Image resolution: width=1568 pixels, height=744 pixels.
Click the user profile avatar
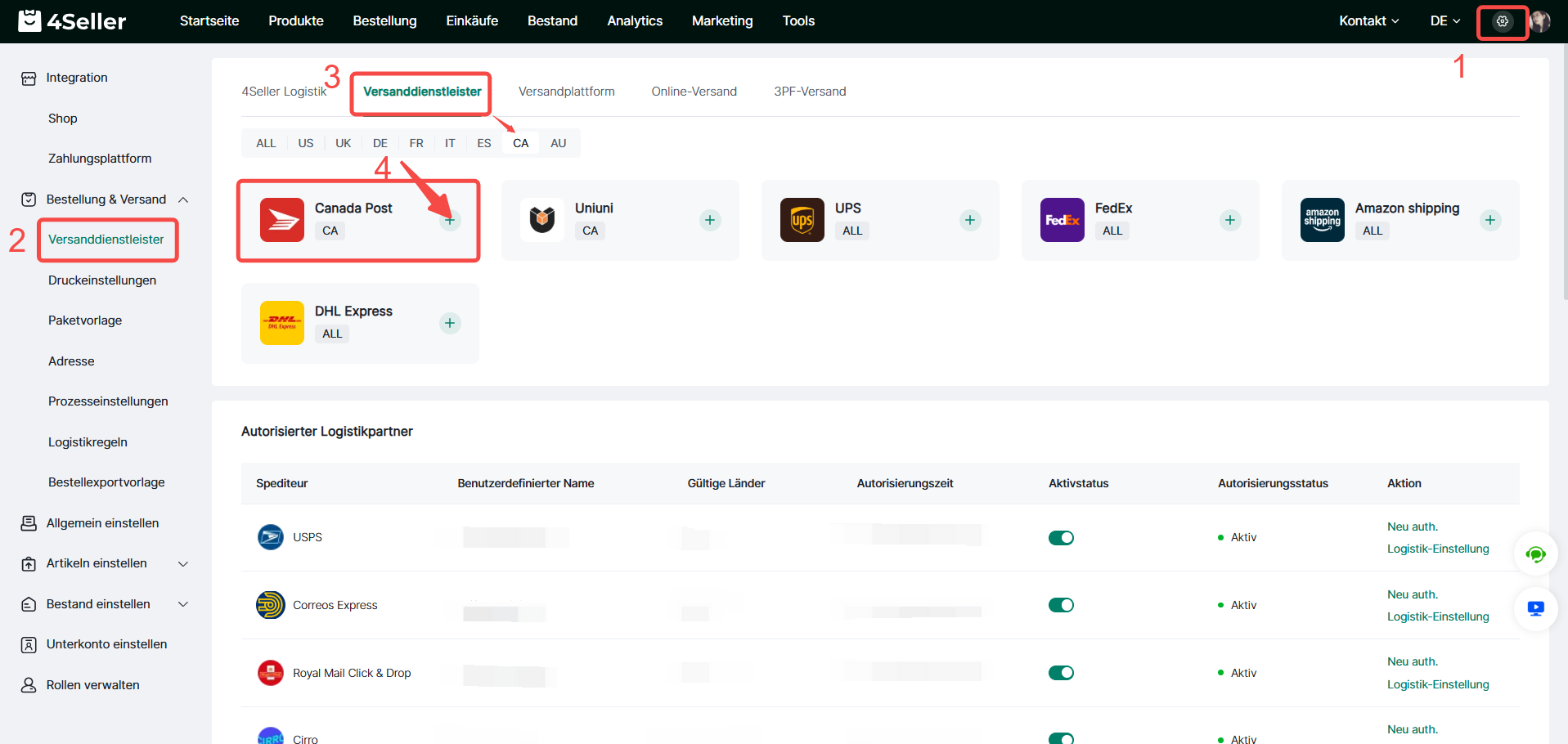click(1540, 22)
